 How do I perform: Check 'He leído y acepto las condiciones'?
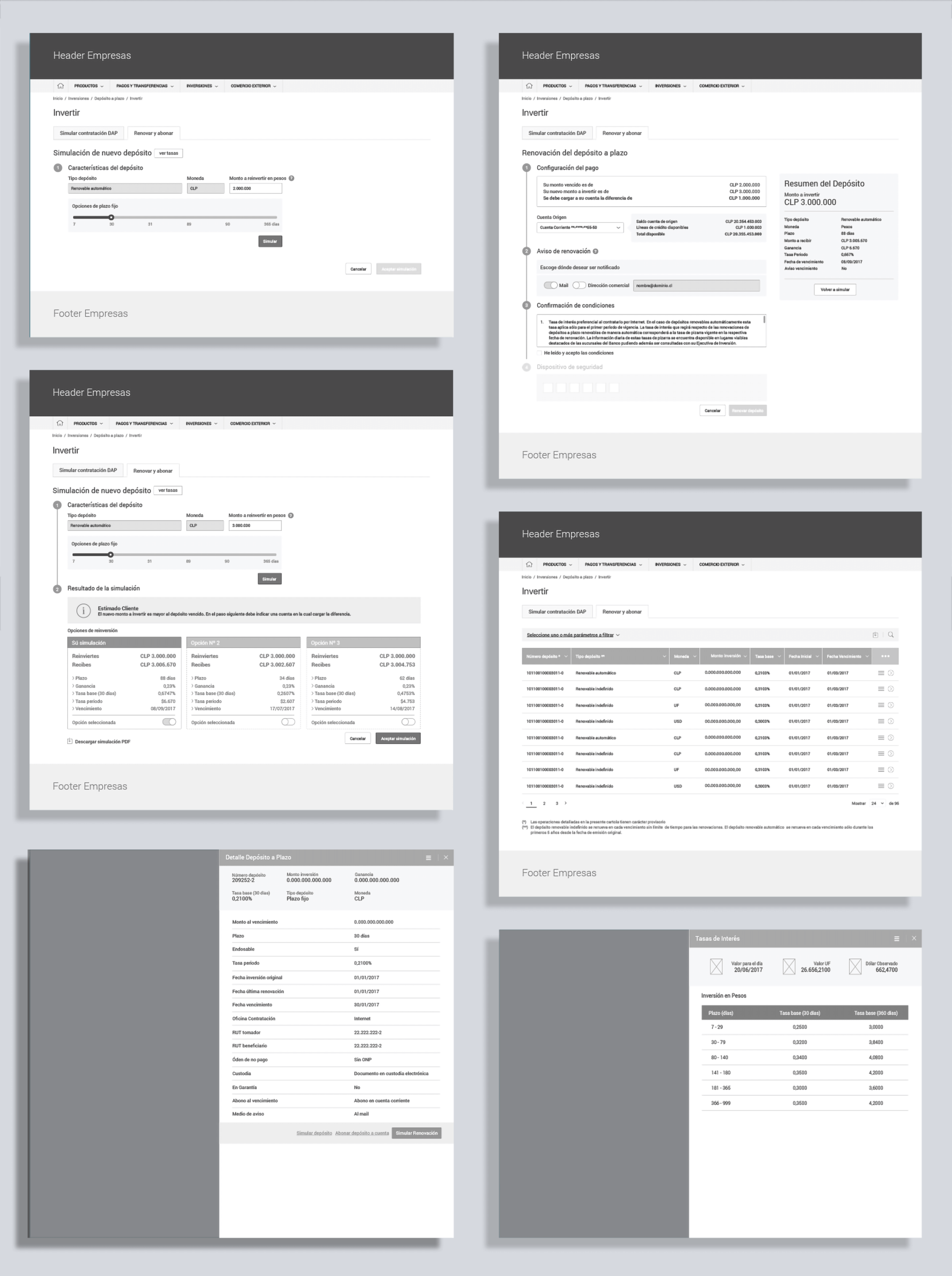click(x=539, y=353)
